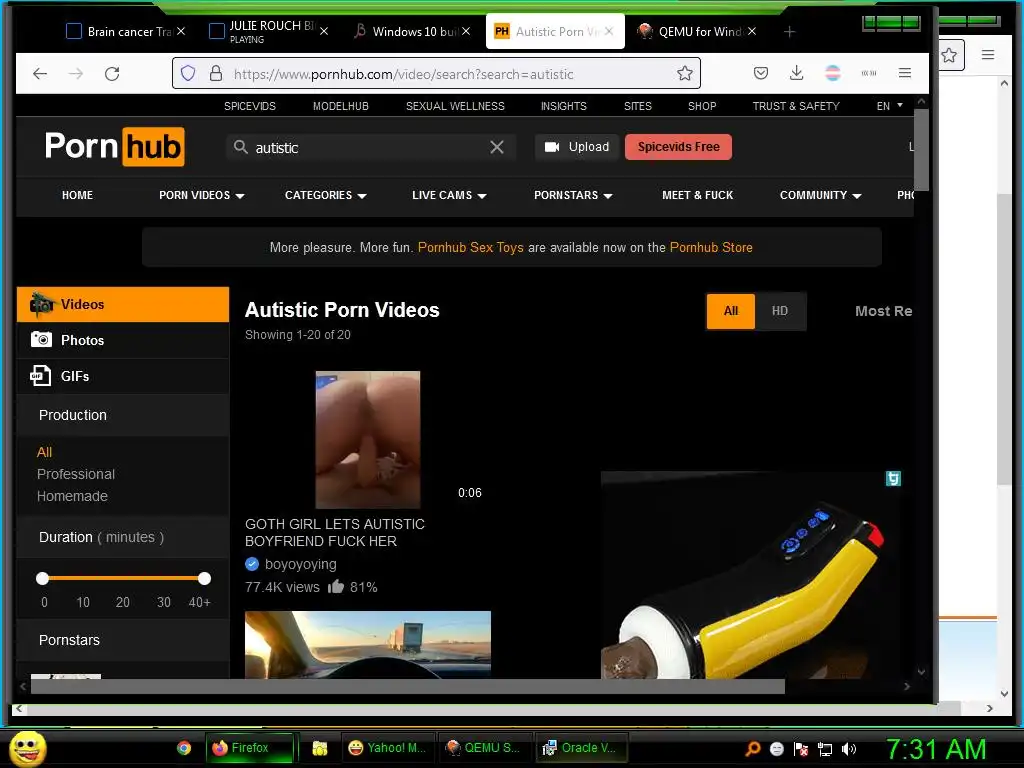This screenshot has height=768, width=1024.
Task: Switch to Oracle VirtualBox taskbar button
Action: pyautogui.click(x=581, y=748)
